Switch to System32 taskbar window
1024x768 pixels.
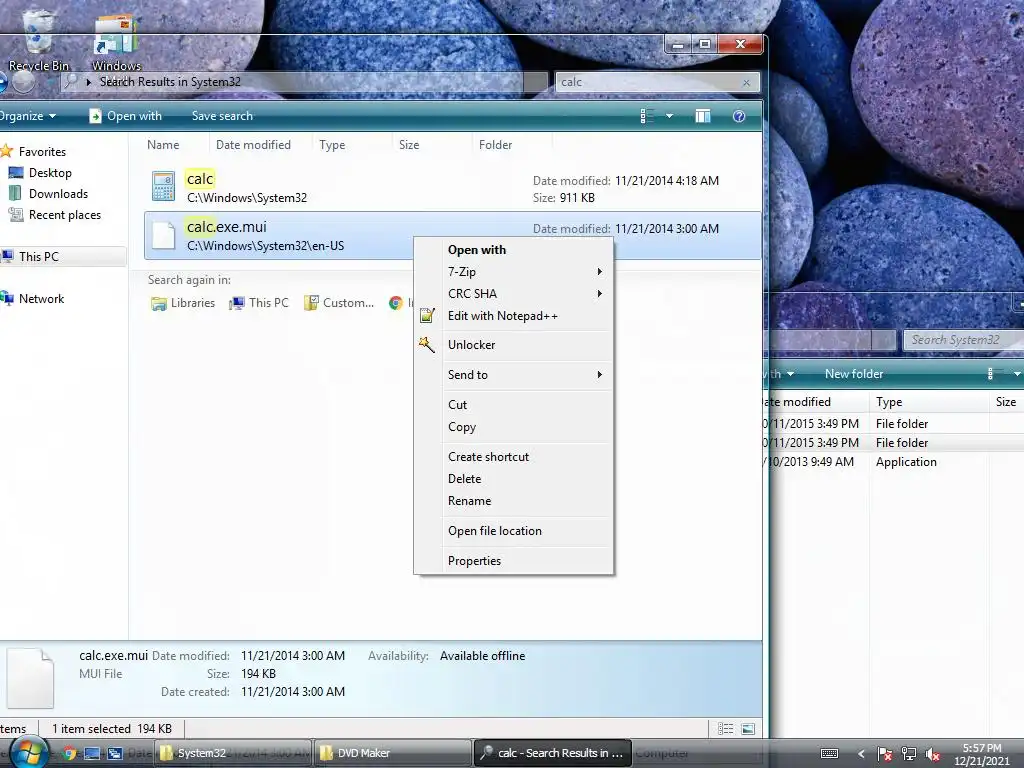pyautogui.click(x=234, y=753)
